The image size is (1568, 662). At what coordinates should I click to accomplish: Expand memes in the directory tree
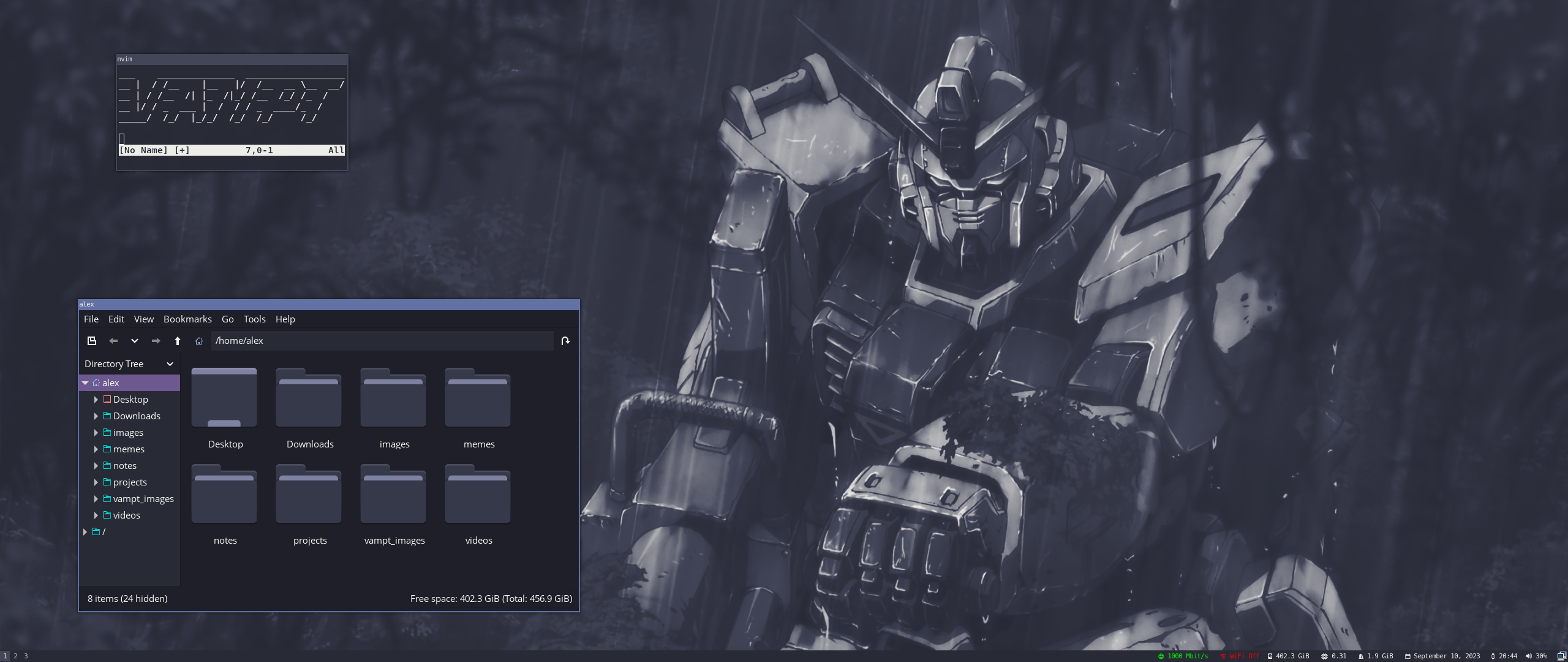pos(96,449)
